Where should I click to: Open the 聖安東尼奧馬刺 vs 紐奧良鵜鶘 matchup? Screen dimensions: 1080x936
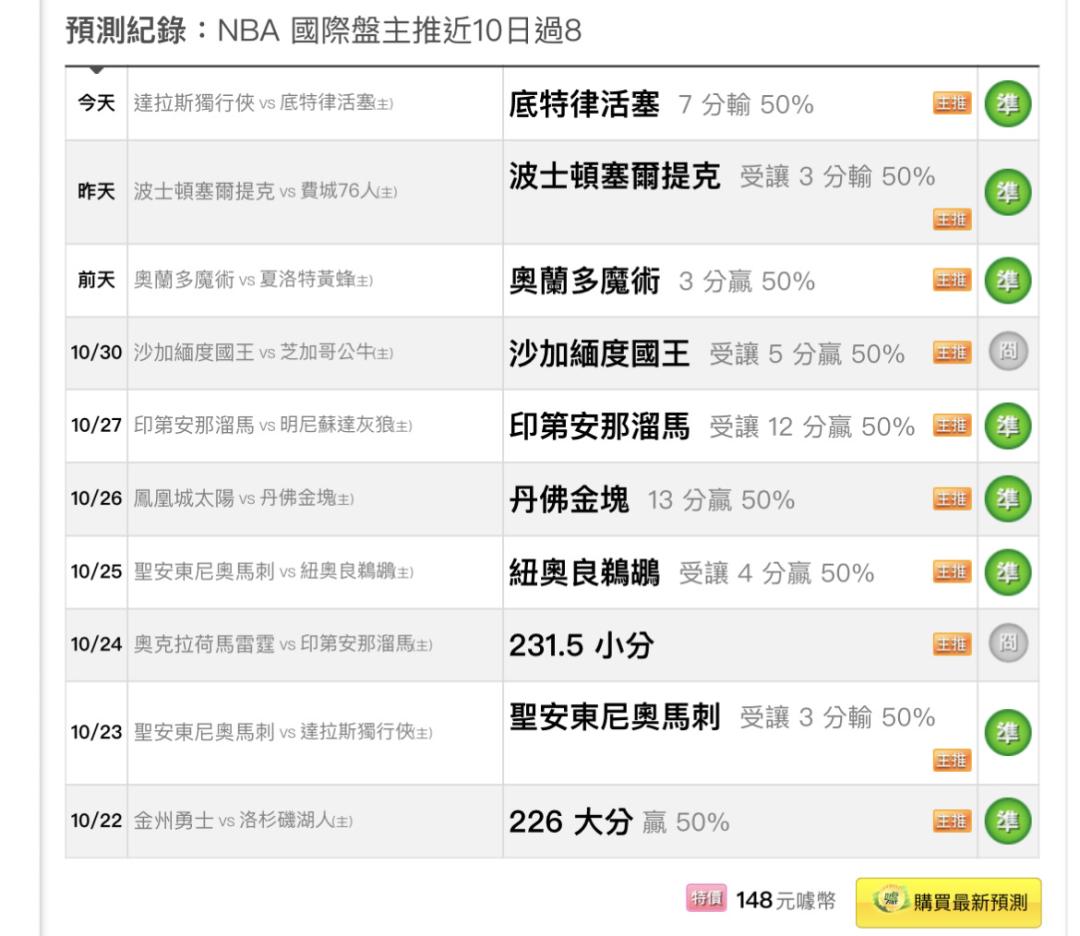(273, 572)
